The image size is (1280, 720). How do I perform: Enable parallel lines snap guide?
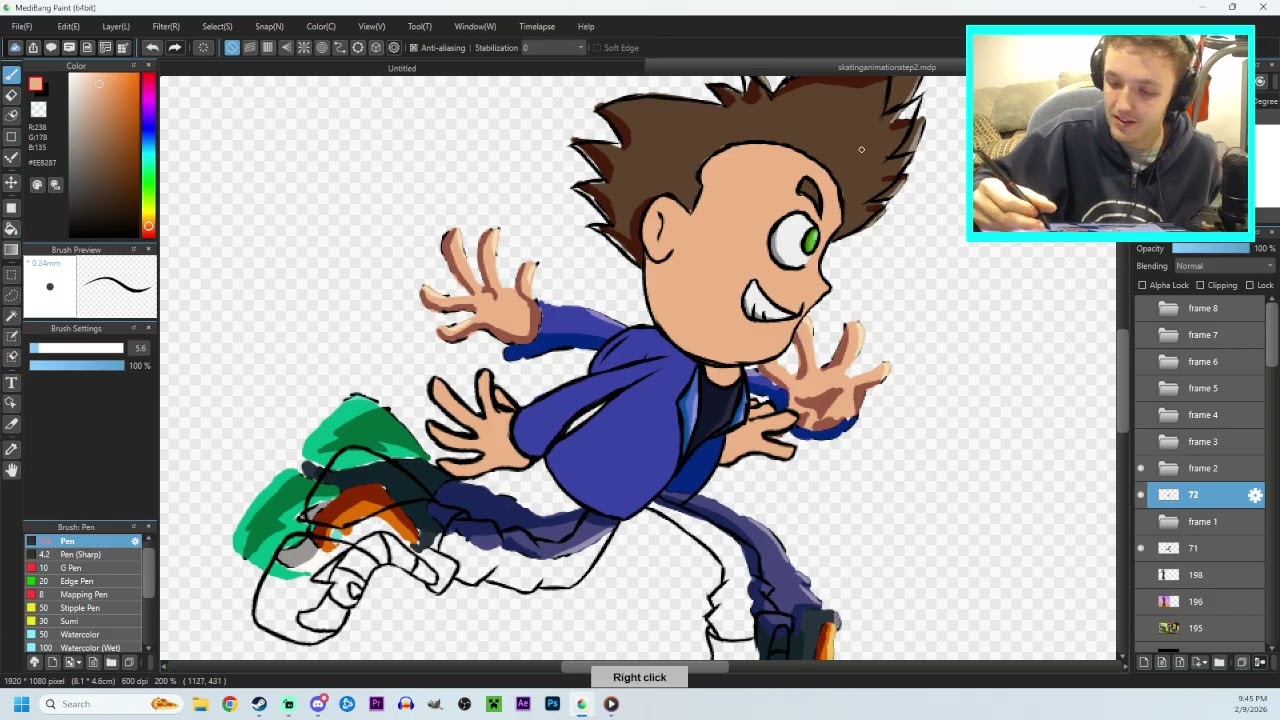click(x=250, y=48)
